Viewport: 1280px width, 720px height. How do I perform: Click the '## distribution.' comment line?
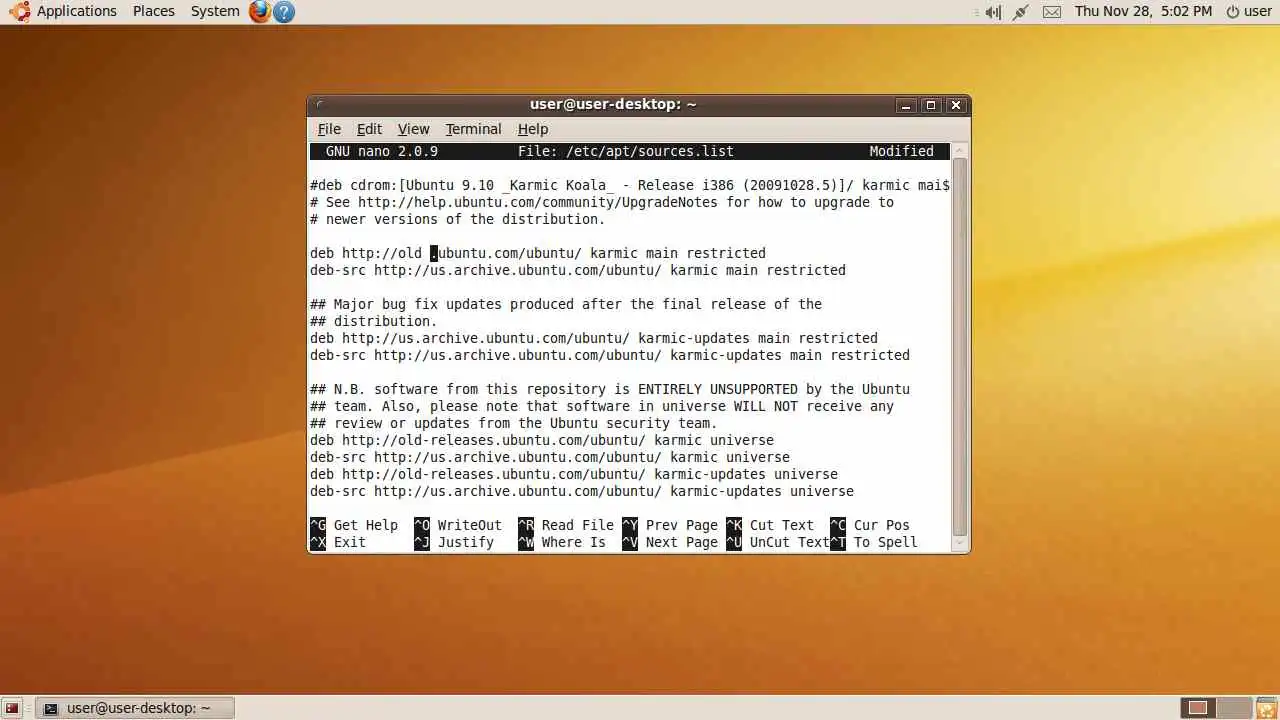tap(374, 321)
